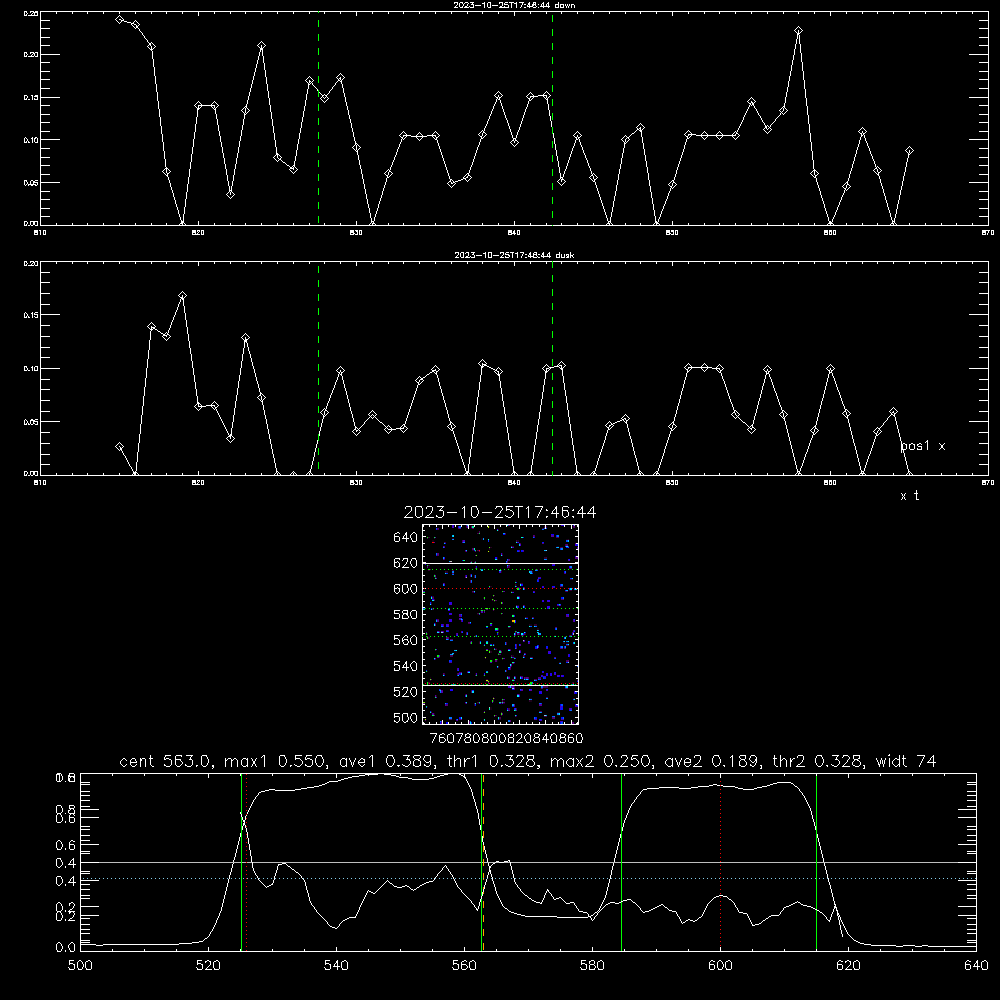Click the 520 tick label on bottom plot x-axis
Image resolution: width=1000 pixels, height=1000 pixels.
[208, 966]
